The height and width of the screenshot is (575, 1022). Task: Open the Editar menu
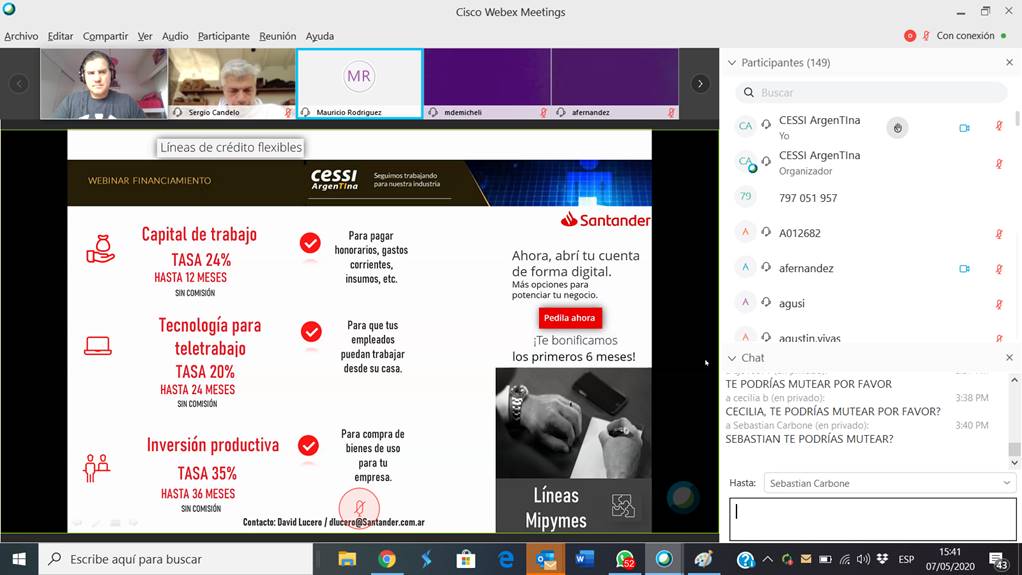point(60,36)
